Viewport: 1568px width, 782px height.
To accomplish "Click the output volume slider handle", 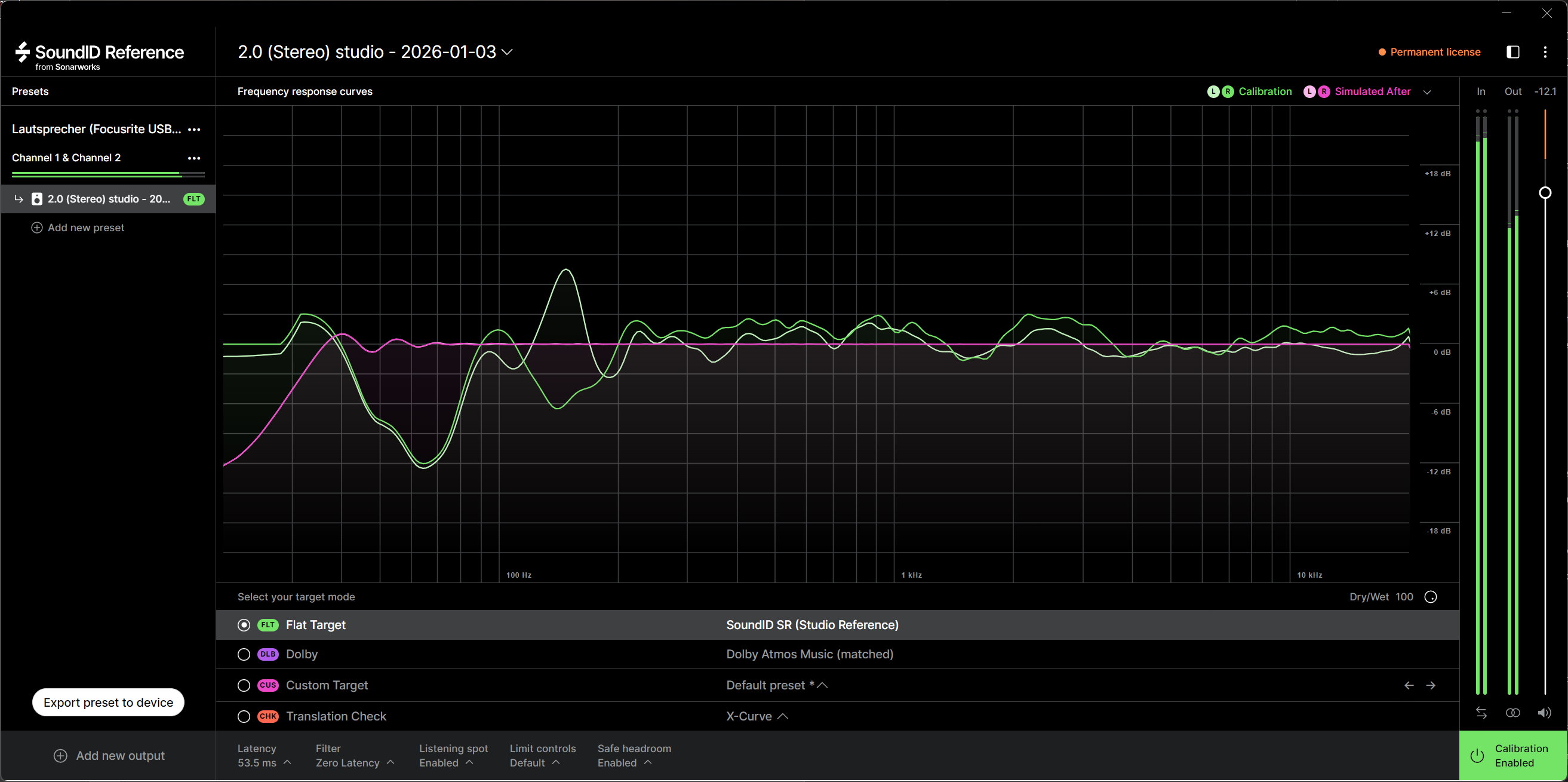I will coord(1545,193).
